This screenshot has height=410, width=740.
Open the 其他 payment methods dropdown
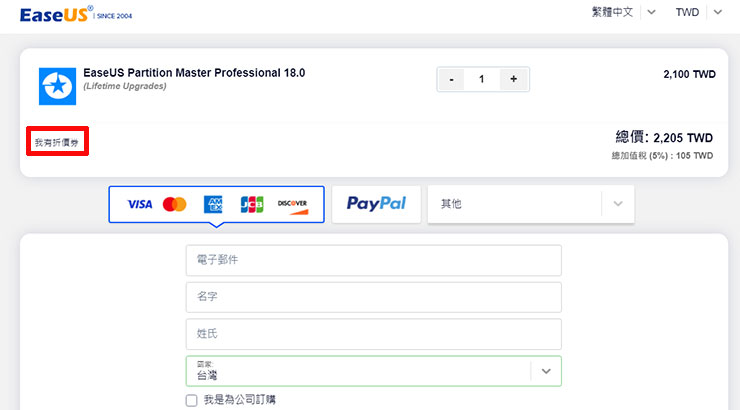pos(531,204)
